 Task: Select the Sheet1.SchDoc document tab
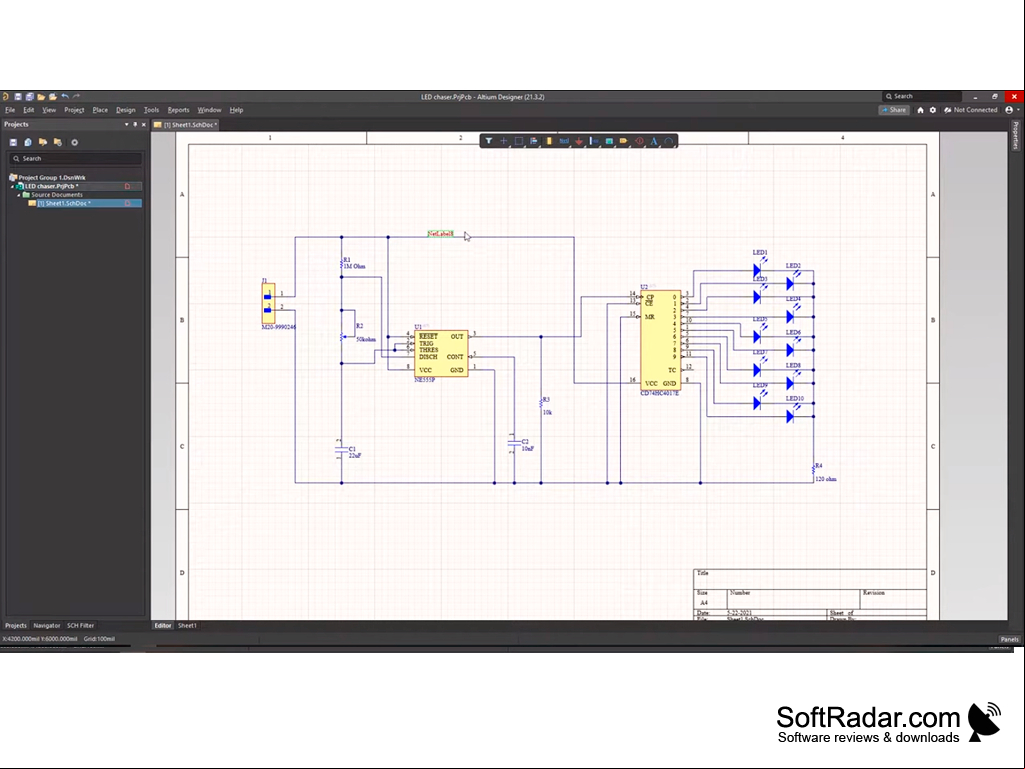click(x=186, y=125)
